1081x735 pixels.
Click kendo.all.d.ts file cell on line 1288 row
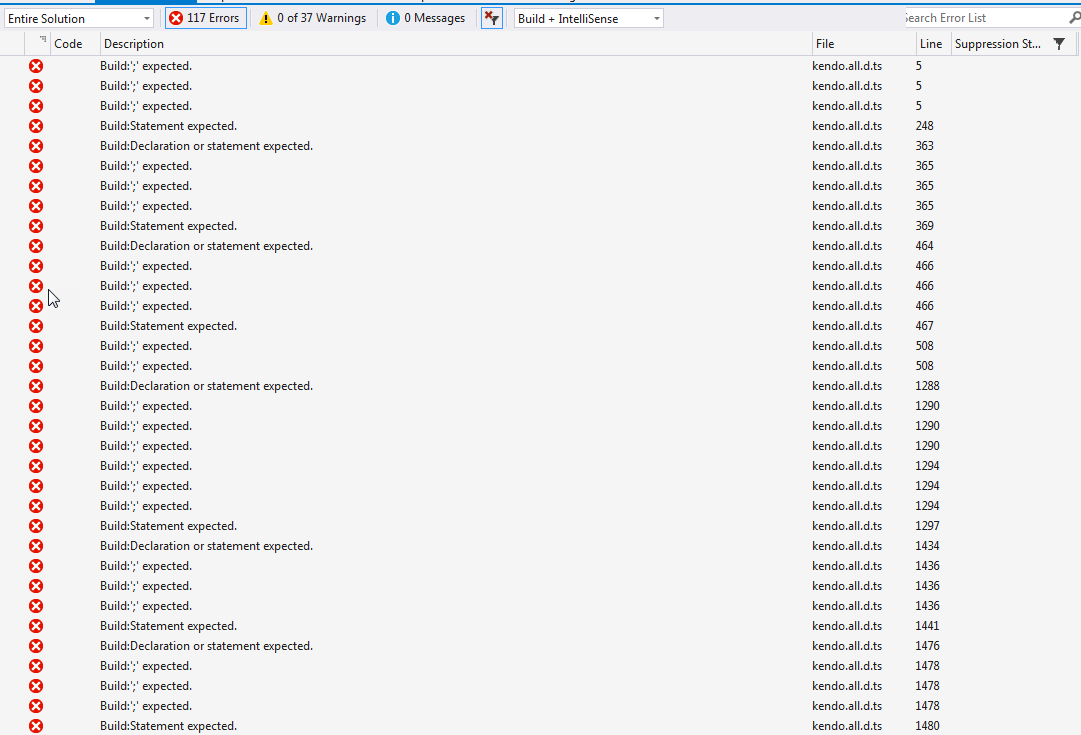tap(847, 386)
